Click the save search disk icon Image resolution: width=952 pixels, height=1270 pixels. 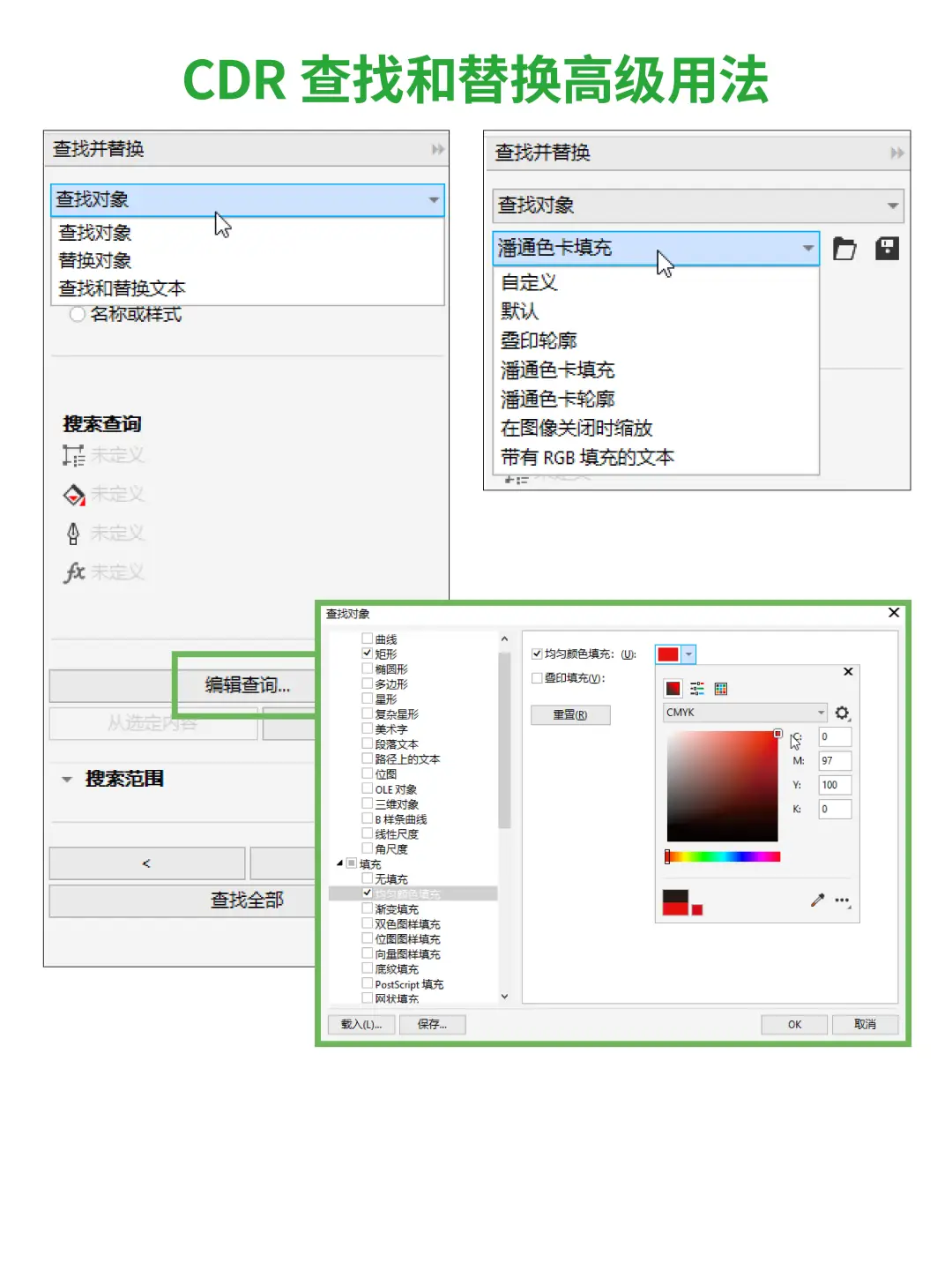tap(887, 249)
